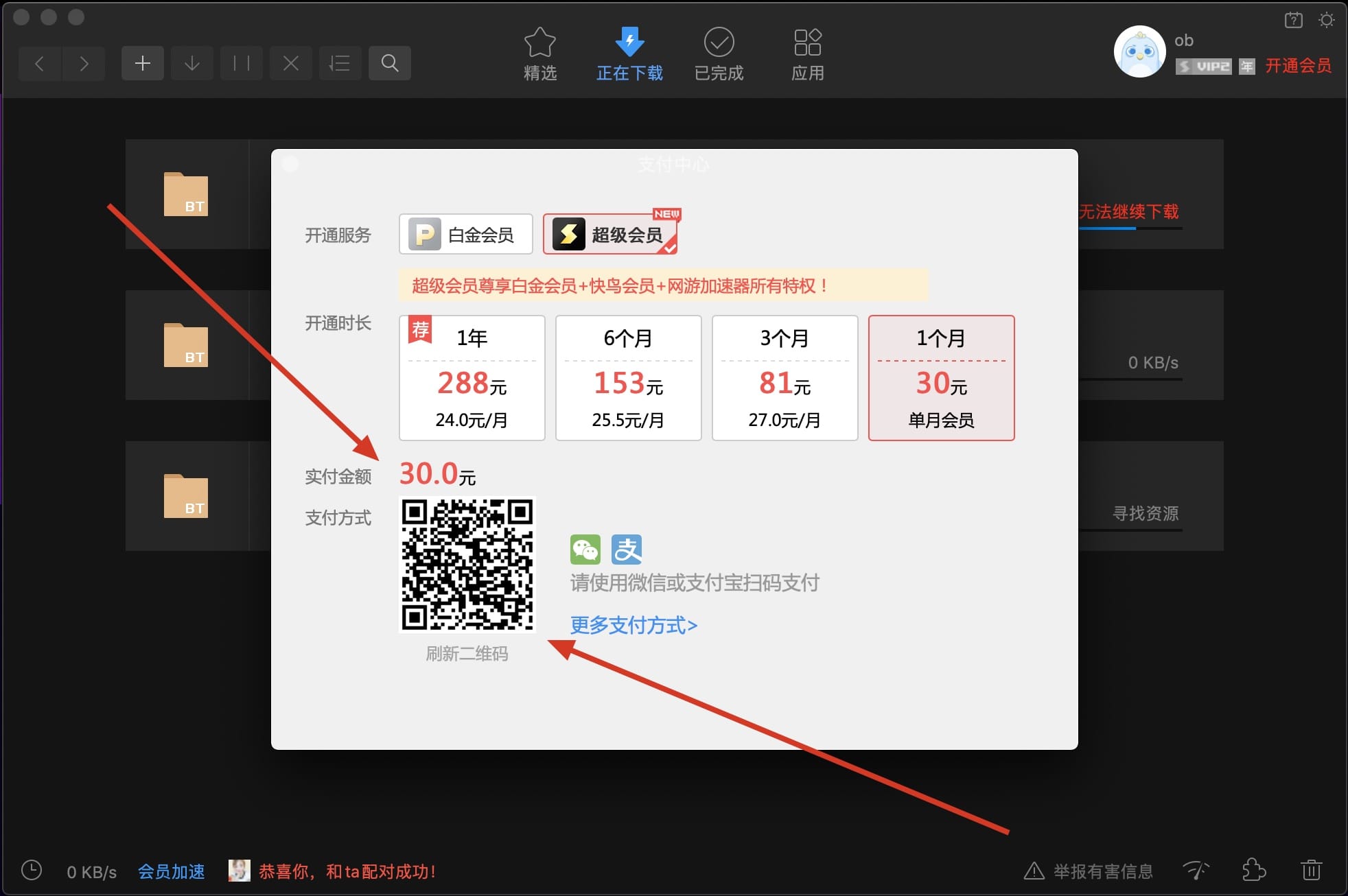Open the sort list icon in toolbar
The height and width of the screenshot is (896, 1348).
(340, 64)
